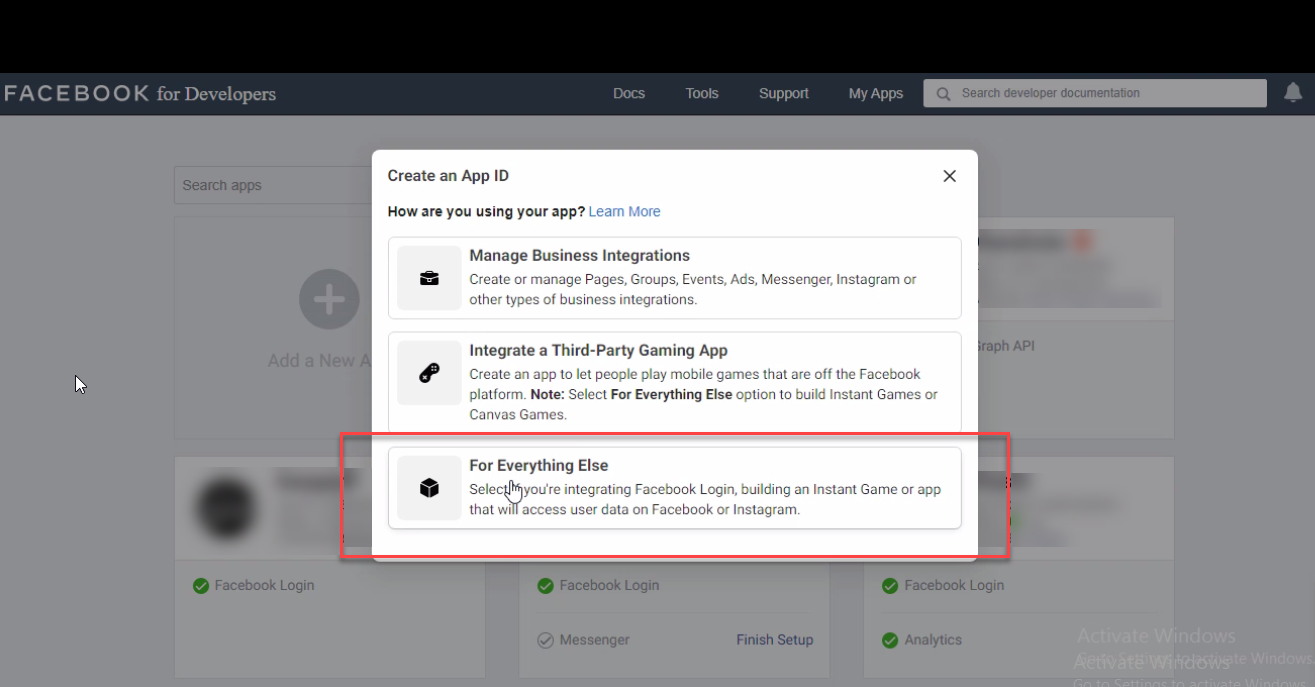Click the grey check icon beside Messenger

coord(545,640)
